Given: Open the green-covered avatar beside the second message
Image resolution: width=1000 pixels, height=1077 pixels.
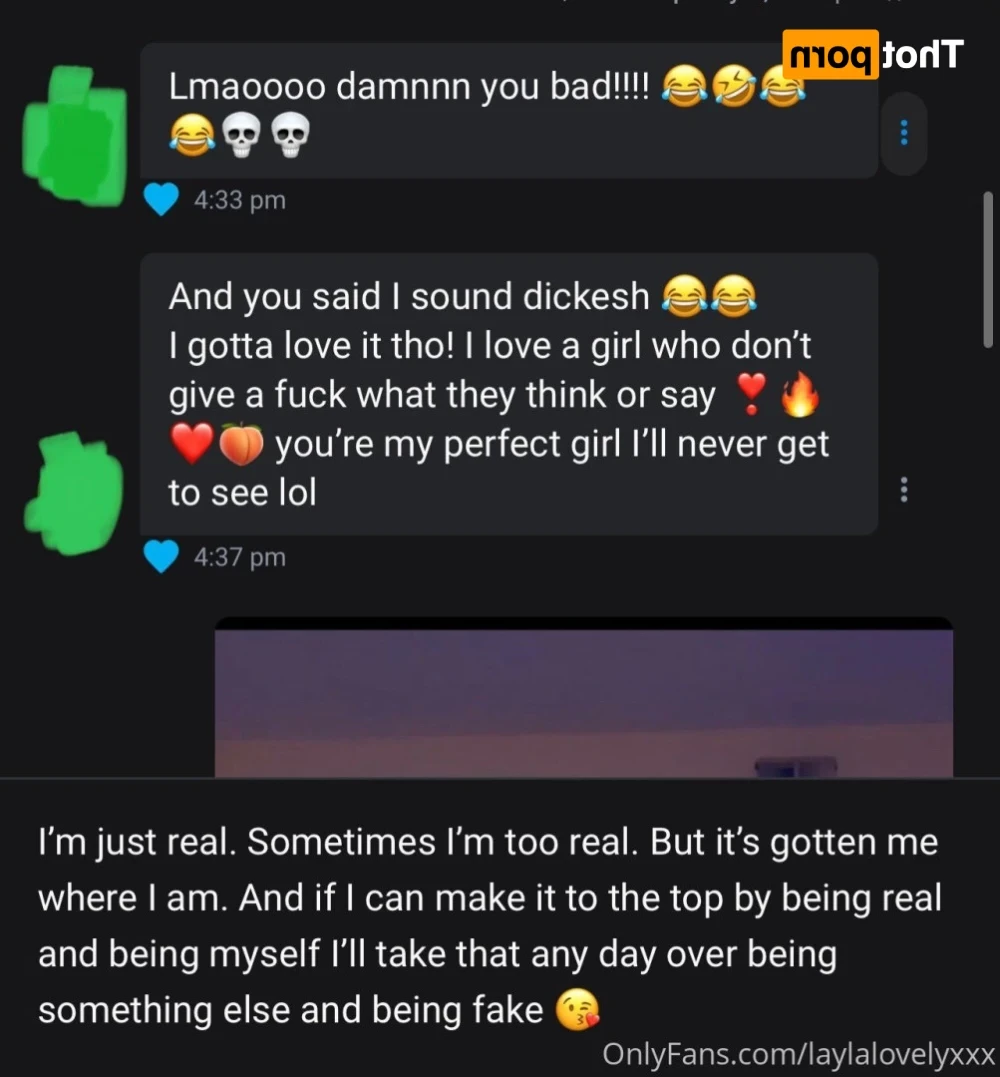Looking at the screenshot, I should coord(74,493).
